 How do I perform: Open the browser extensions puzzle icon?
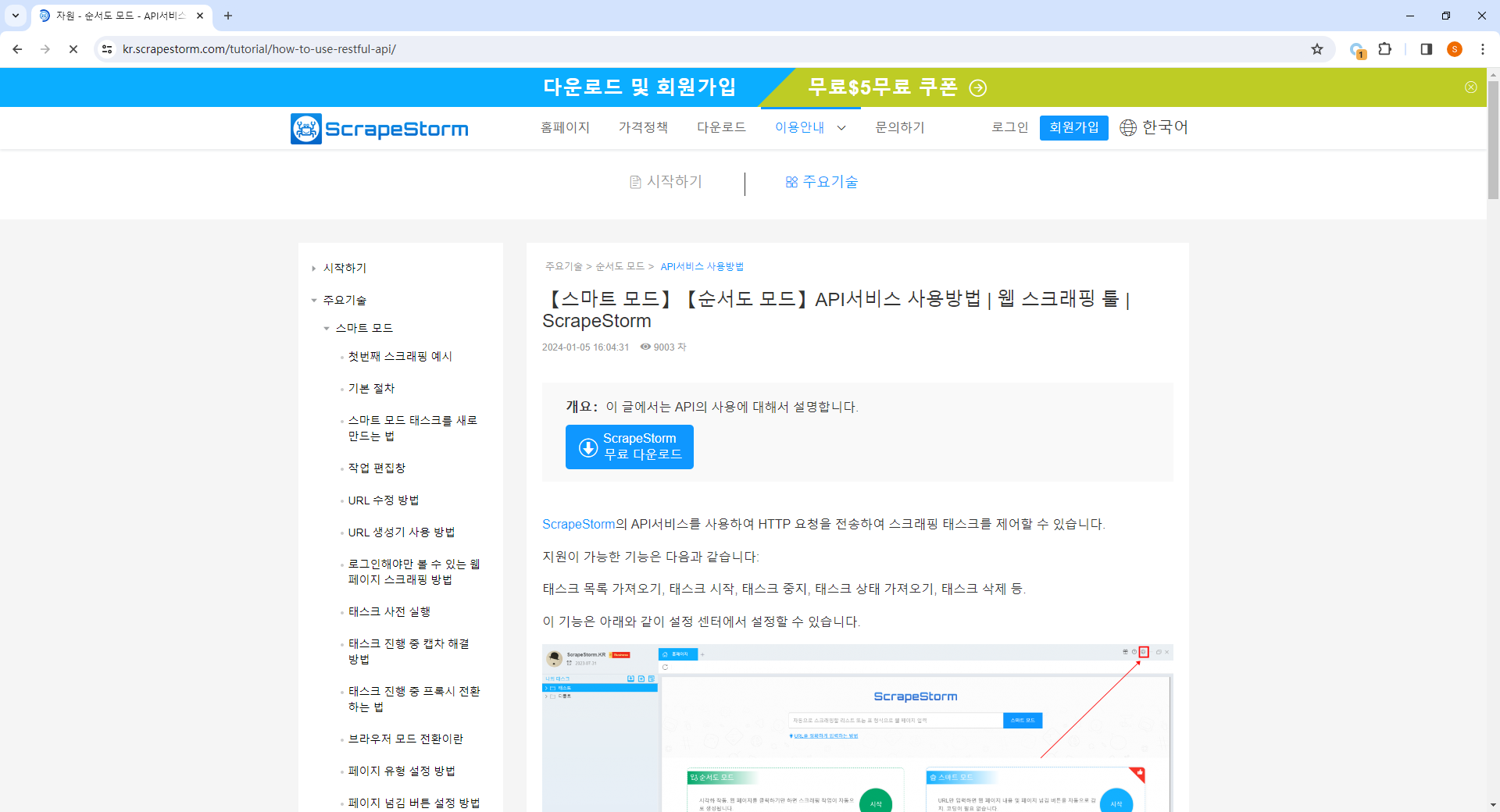pyautogui.click(x=1385, y=49)
